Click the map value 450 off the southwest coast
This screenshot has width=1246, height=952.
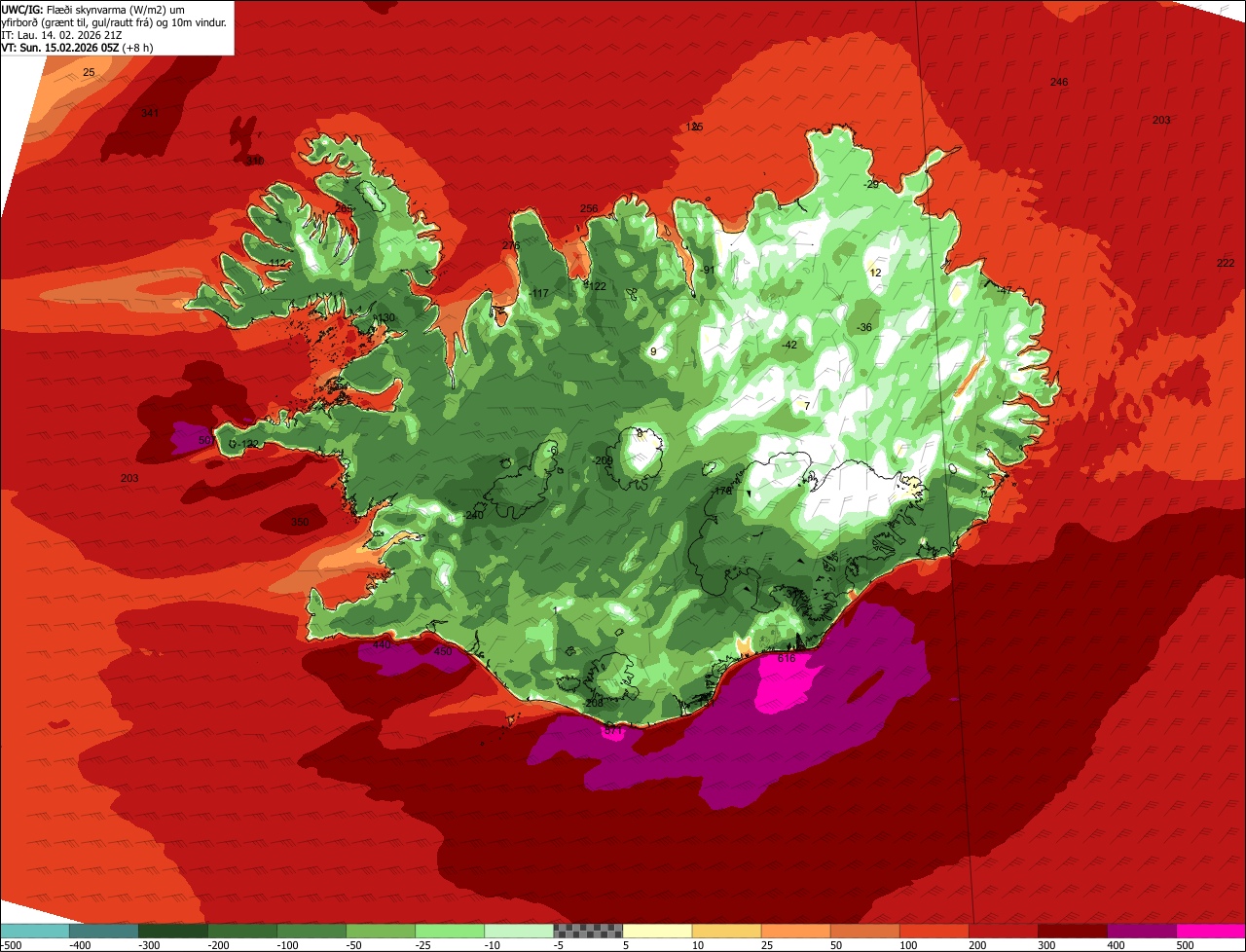[443, 652]
